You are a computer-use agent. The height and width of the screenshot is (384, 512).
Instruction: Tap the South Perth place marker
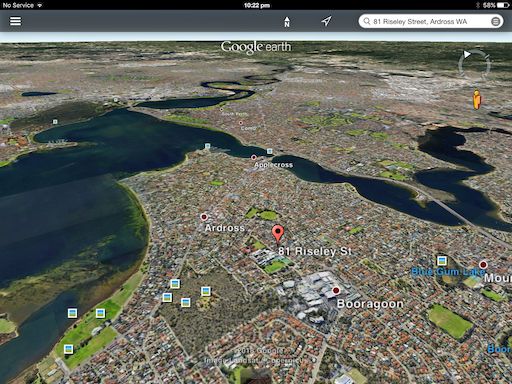(x=221, y=109)
